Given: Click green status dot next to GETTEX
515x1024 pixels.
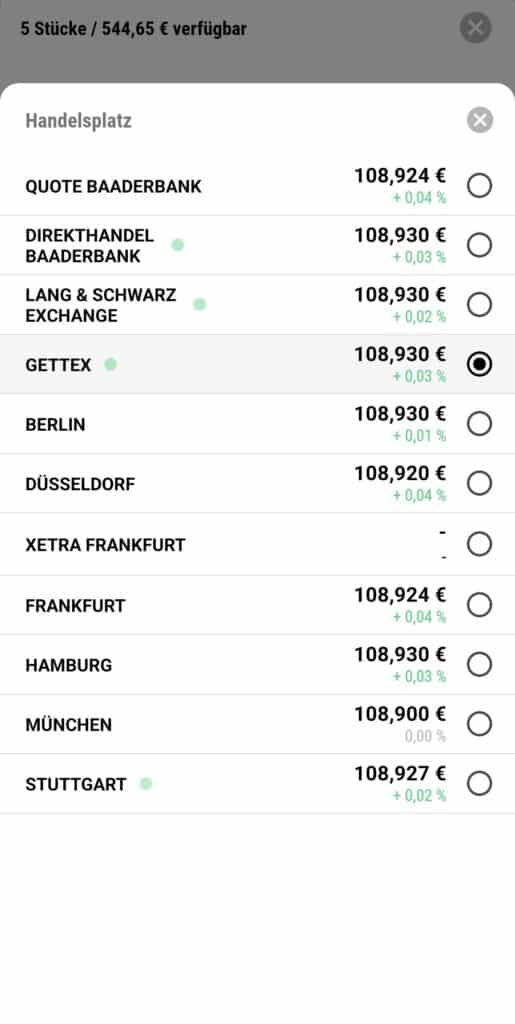Looking at the screenshot, I should point(110,364).
